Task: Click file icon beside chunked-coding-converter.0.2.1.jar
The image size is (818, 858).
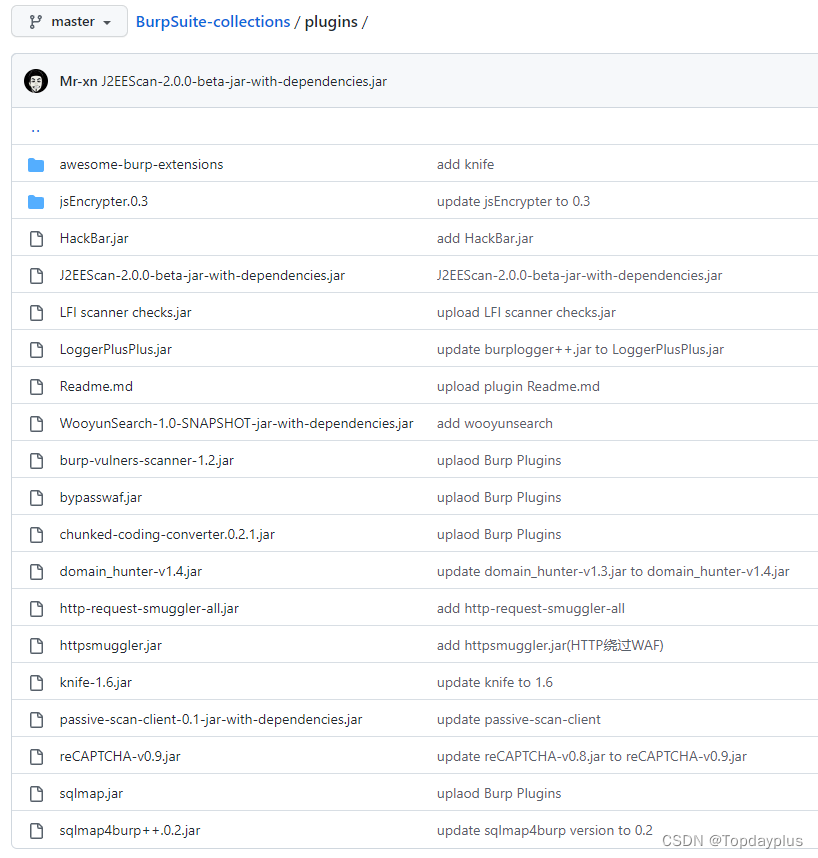Action: tap(37, 535)
